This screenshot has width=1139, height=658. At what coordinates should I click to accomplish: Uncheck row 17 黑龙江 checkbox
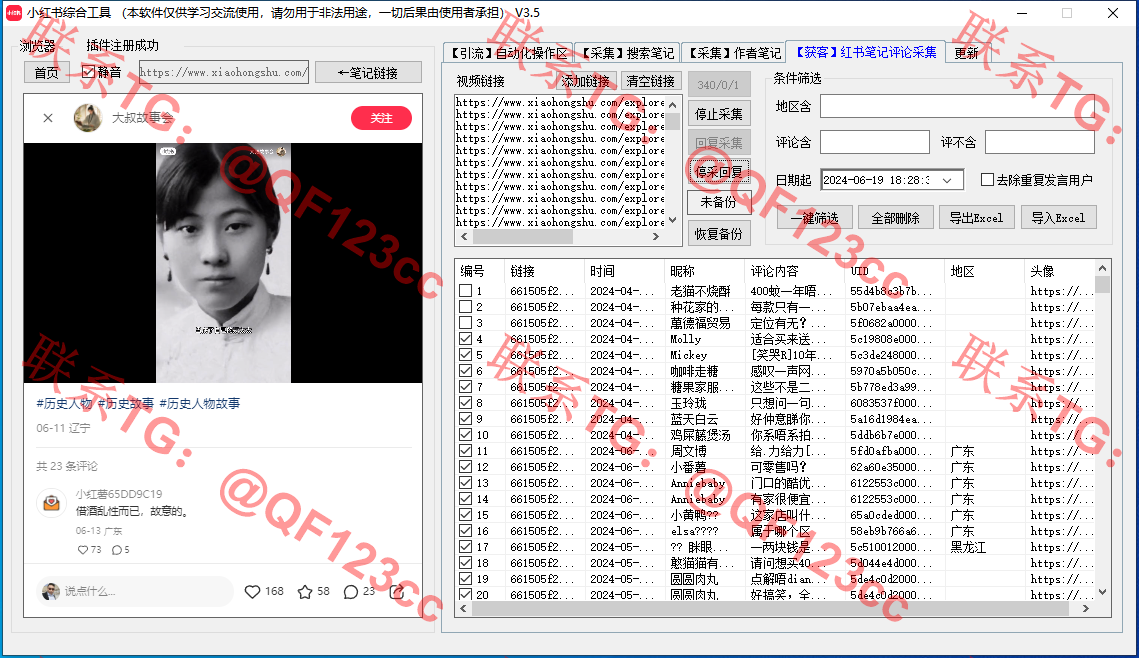point(466,546)
